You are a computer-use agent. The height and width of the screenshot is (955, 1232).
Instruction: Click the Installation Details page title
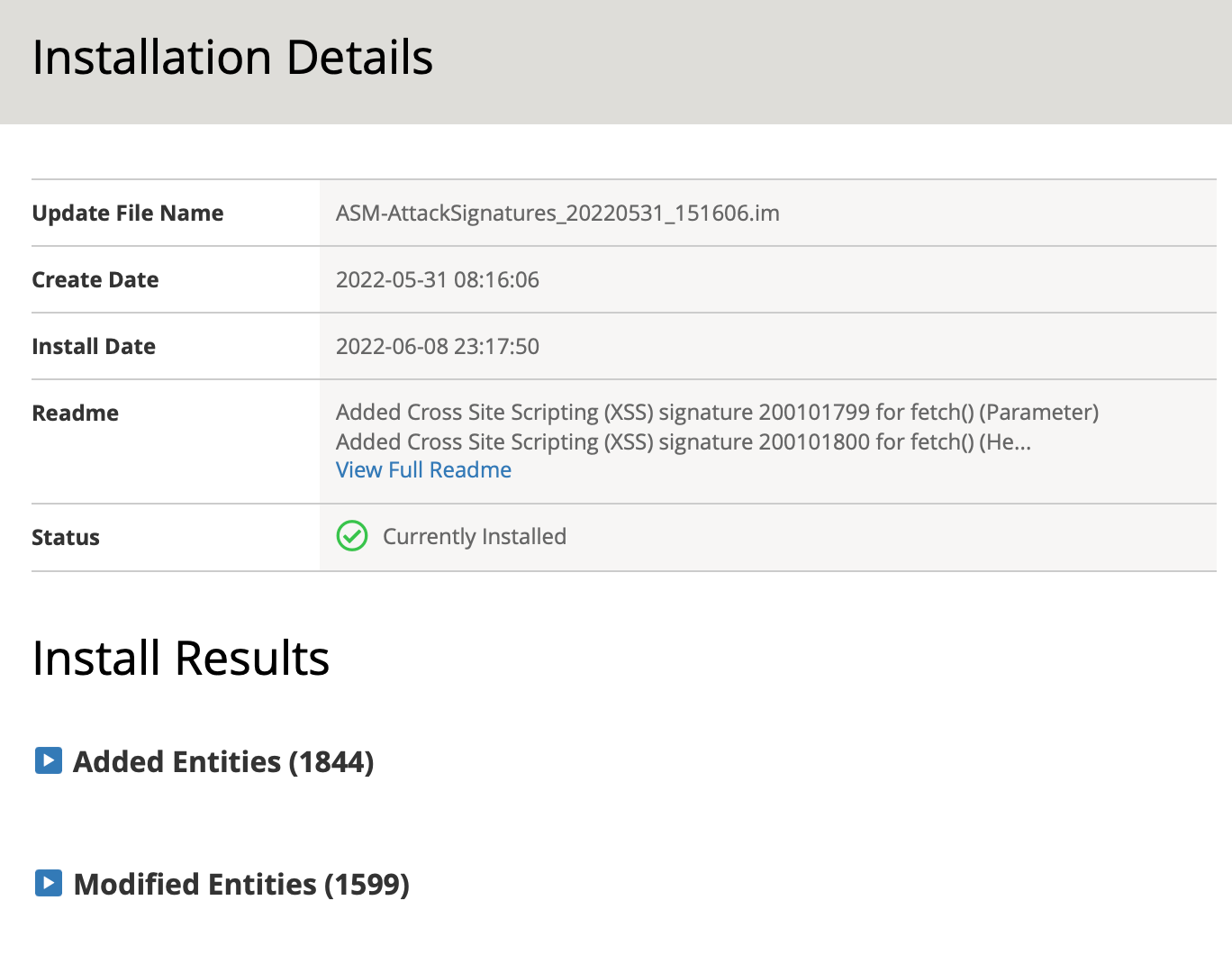pos(232,58)
